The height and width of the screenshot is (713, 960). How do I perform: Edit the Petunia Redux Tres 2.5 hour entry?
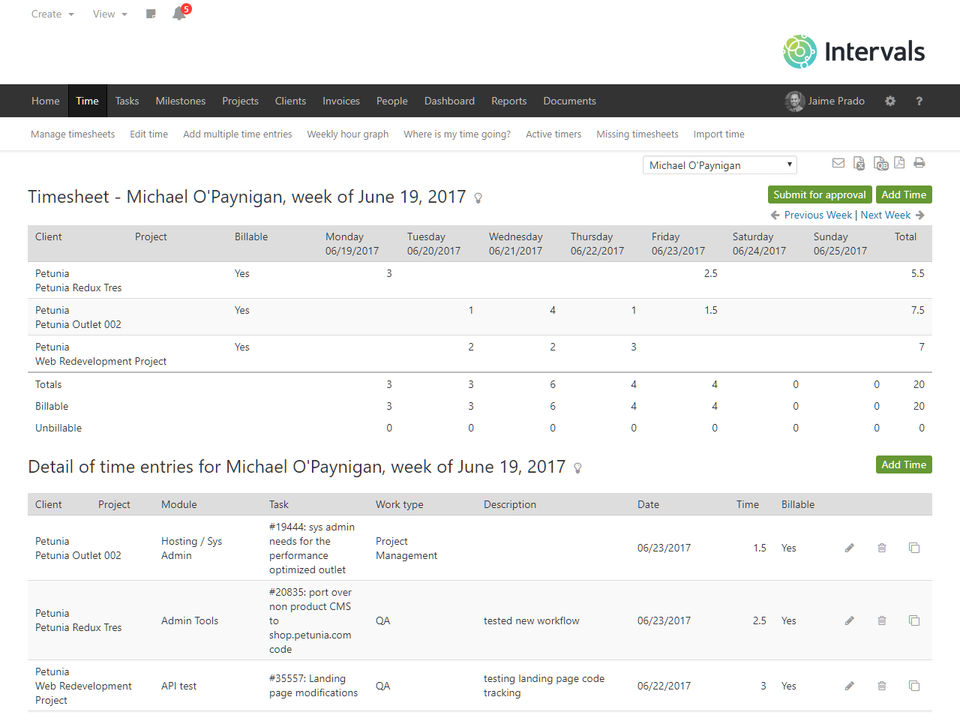tap(849, 621)
